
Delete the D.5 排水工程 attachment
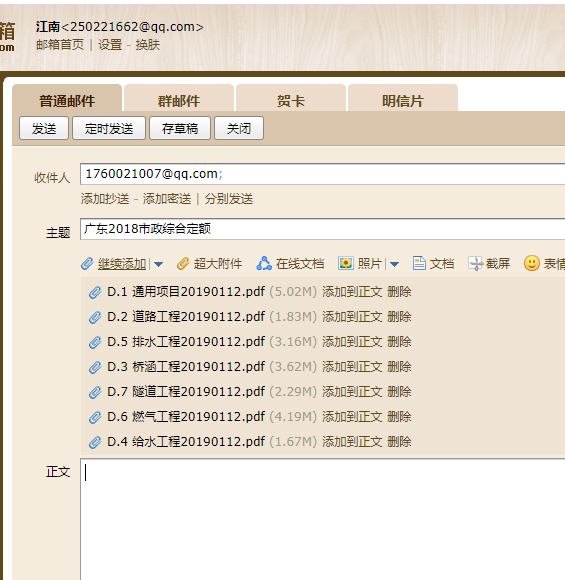(399, 342)
